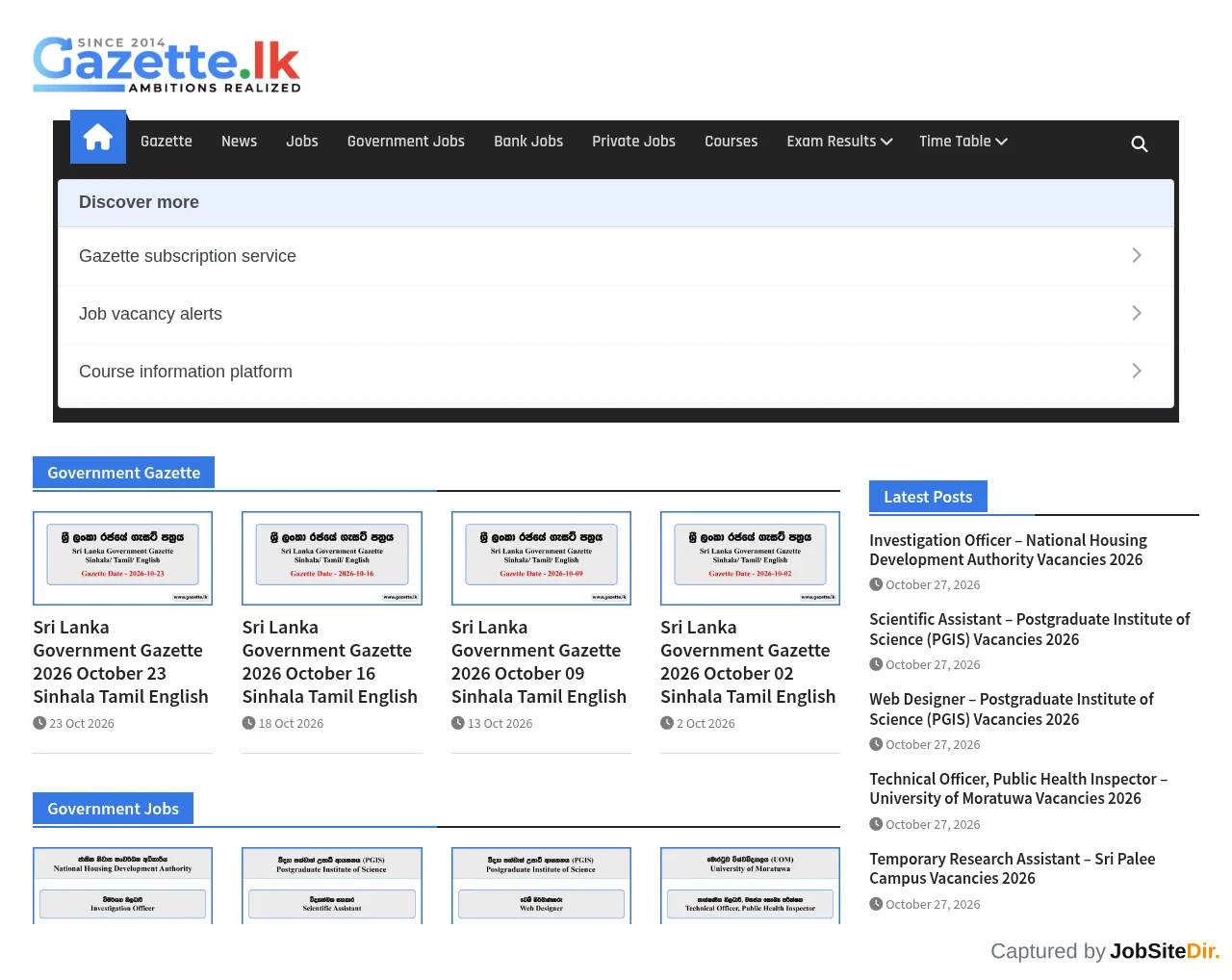
Task: Open Course information platform chevron
Action: pos(1137,371)
